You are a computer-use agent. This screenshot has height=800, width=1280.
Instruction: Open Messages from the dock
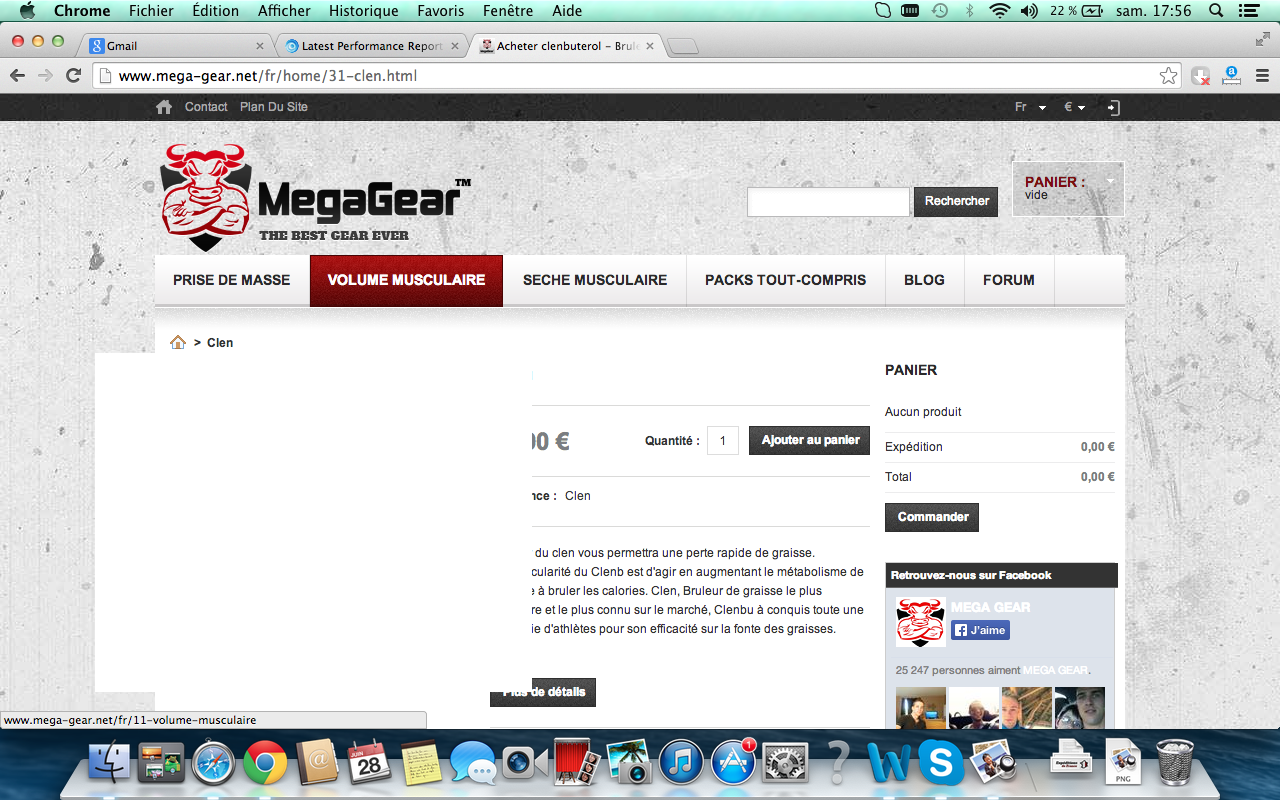(473, 763)
